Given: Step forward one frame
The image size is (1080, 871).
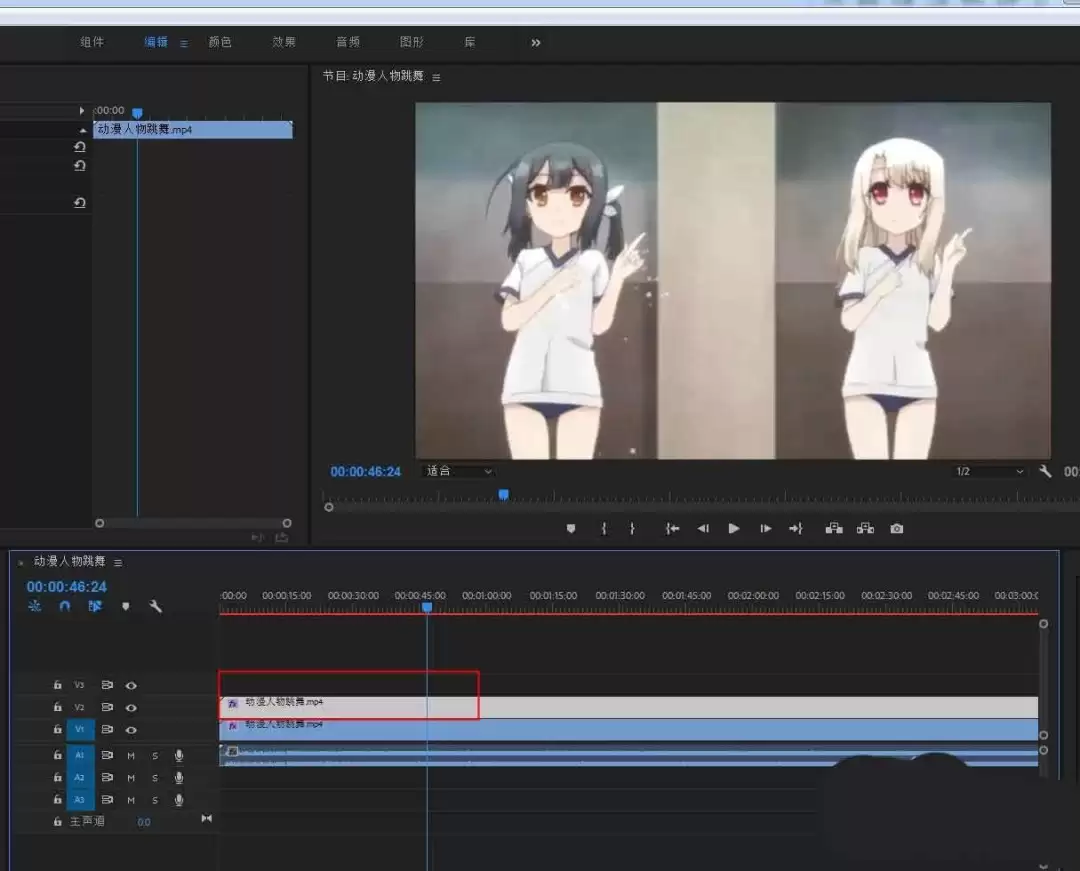Looking at the screenshot, I should pos(765,529).
